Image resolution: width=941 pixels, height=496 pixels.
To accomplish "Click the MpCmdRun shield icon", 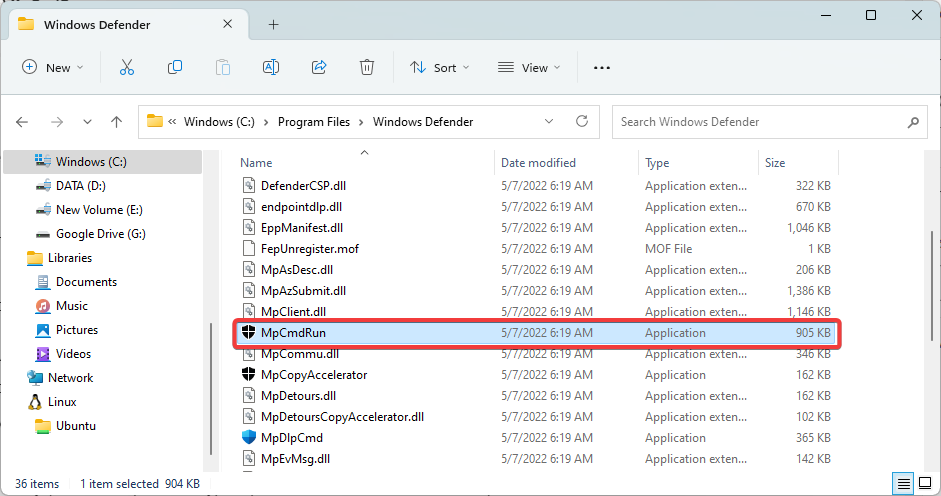I will (248, 332).
